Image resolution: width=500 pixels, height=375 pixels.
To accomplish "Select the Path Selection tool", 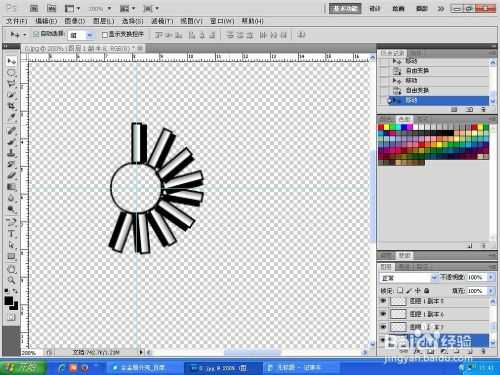I will tap(12, 245).
